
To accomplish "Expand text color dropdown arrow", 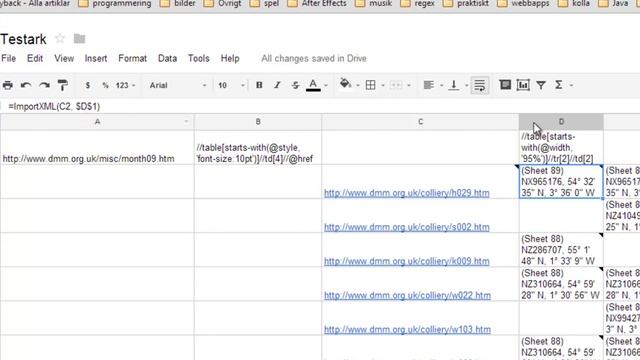I will (326, 86).
